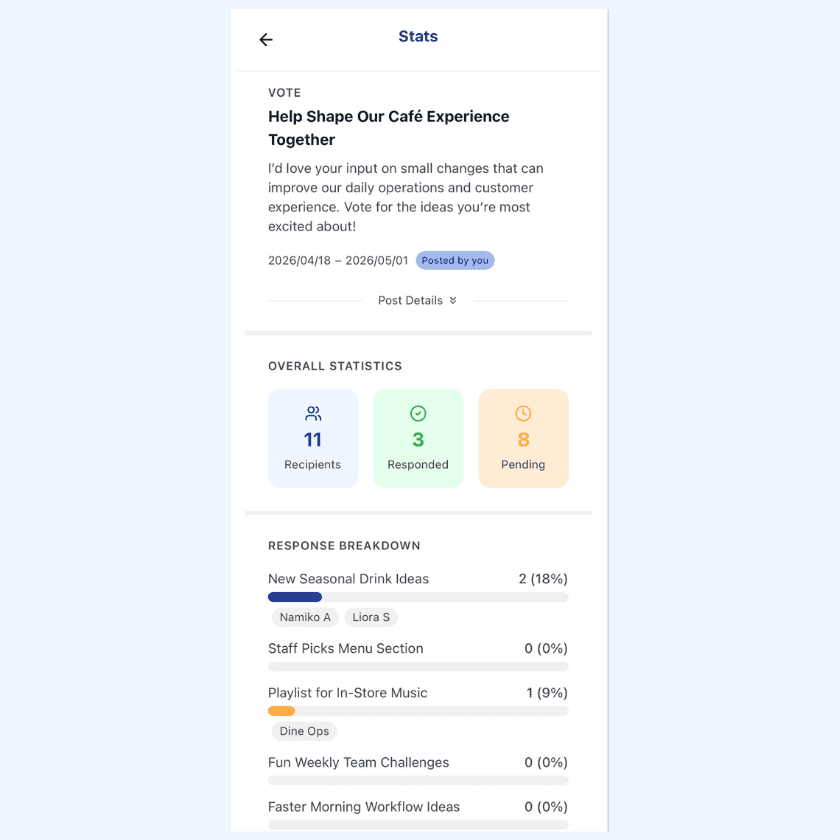
Task: Click the Staff Picks Menu Section option
Action: point(346,648)
